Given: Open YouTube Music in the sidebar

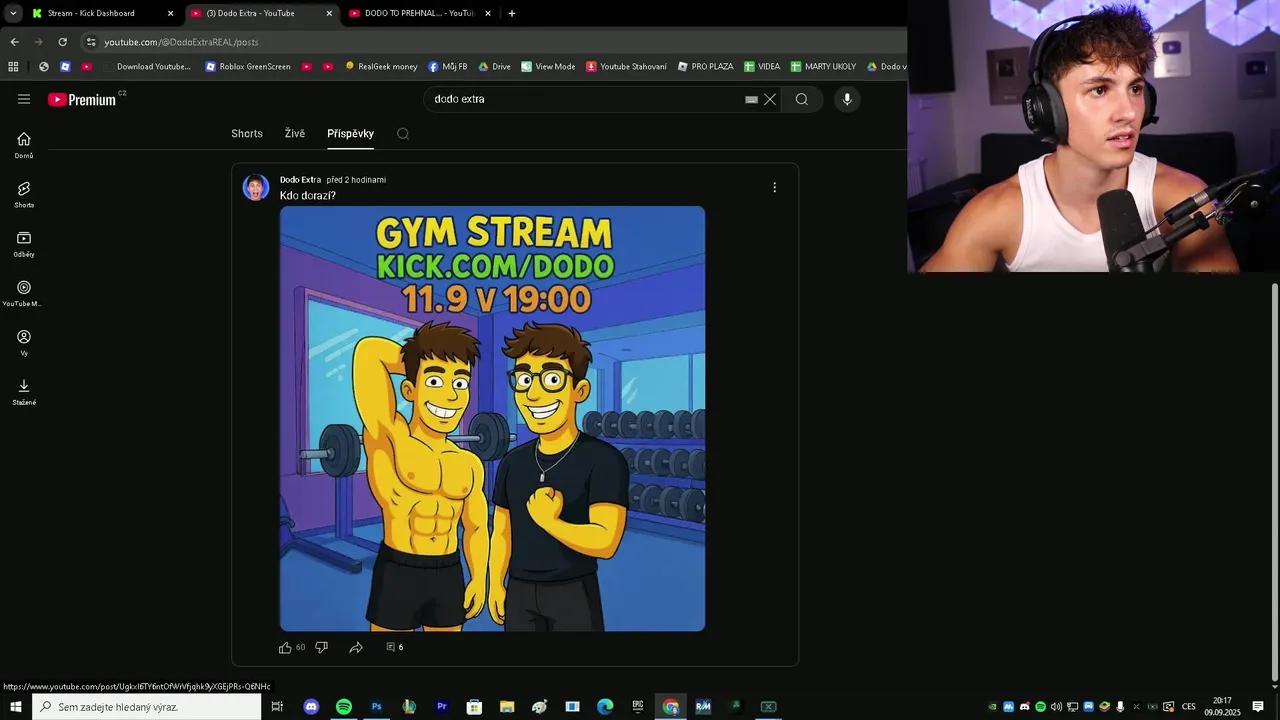Looking at the screenshot, I should point(24,293).
